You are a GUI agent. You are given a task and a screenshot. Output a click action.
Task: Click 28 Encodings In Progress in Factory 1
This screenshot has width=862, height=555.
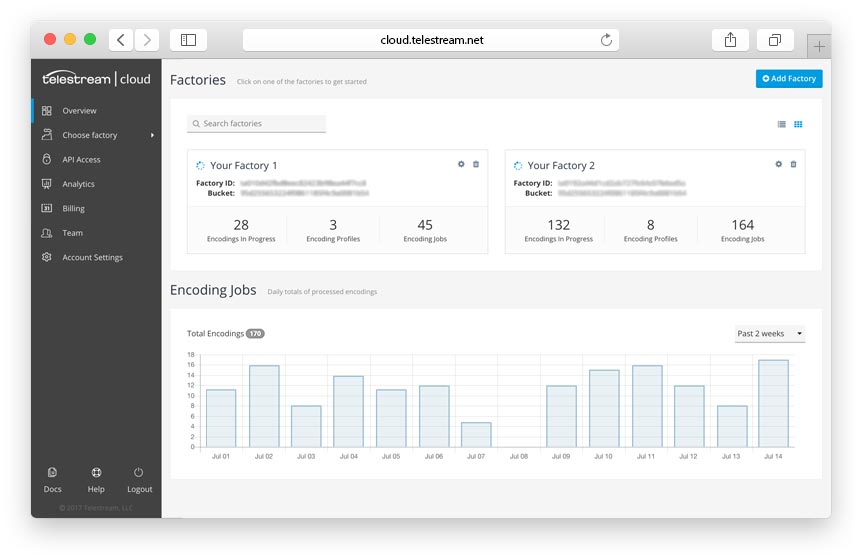[241, 230]
